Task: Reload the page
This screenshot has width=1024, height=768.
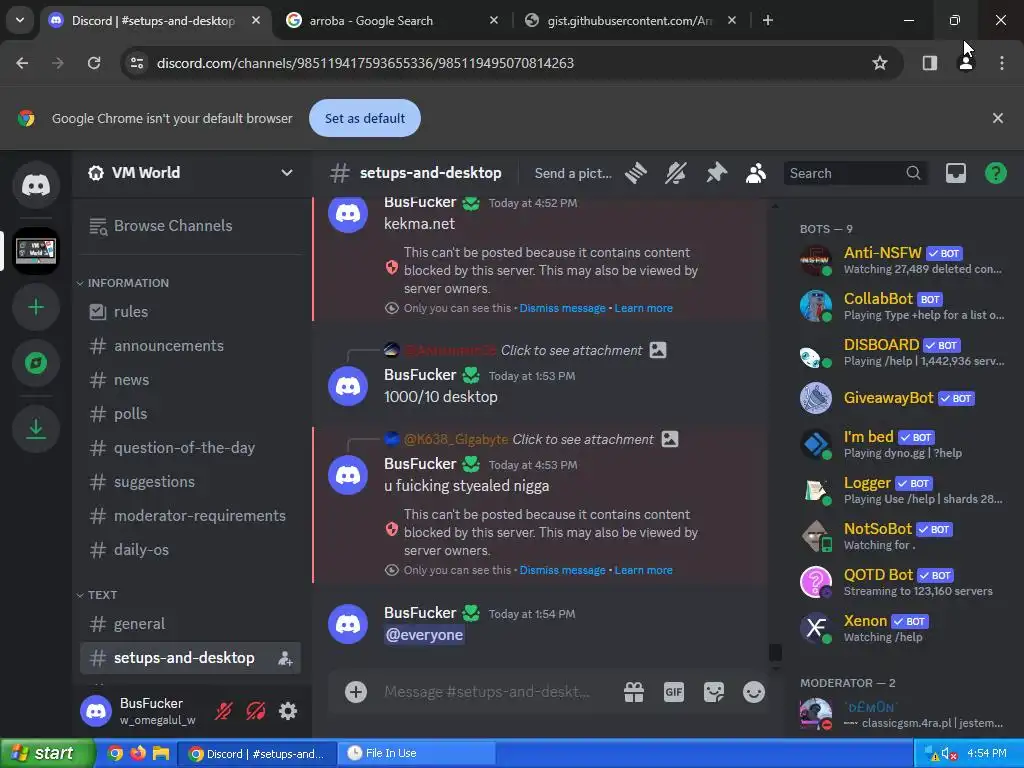Action: tap(94, 63)
